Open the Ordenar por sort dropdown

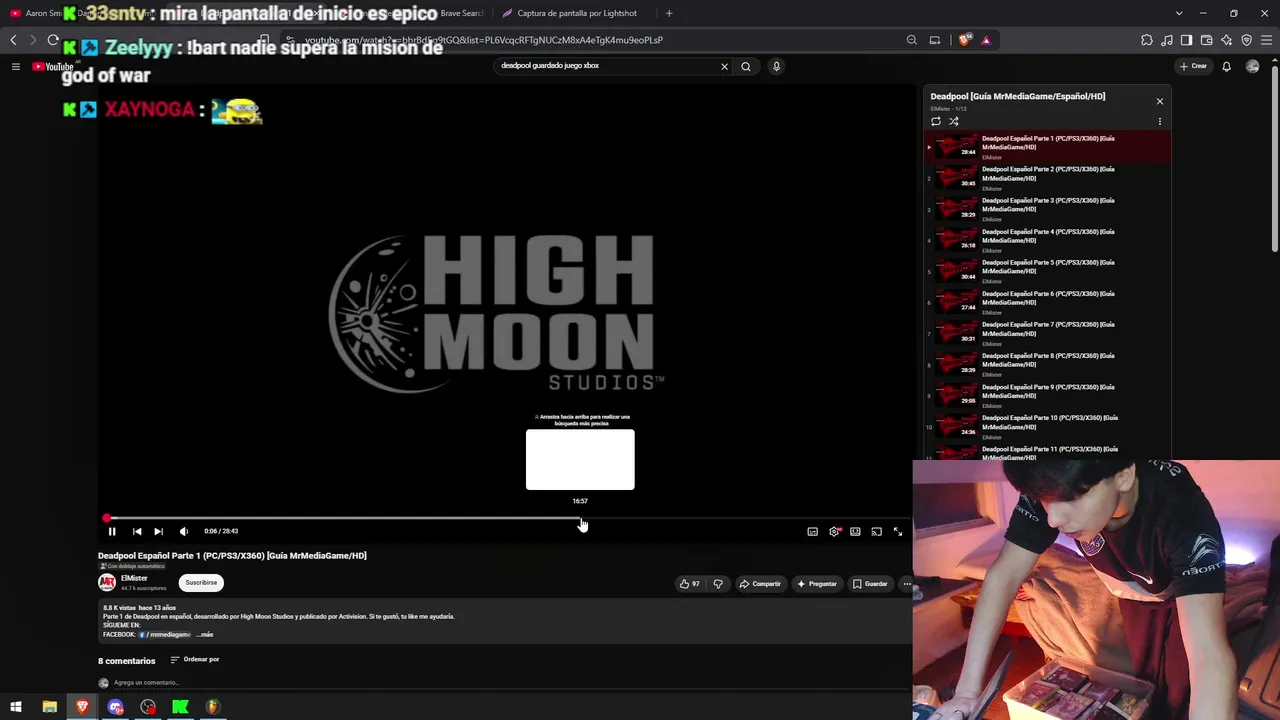coord(194,660)
